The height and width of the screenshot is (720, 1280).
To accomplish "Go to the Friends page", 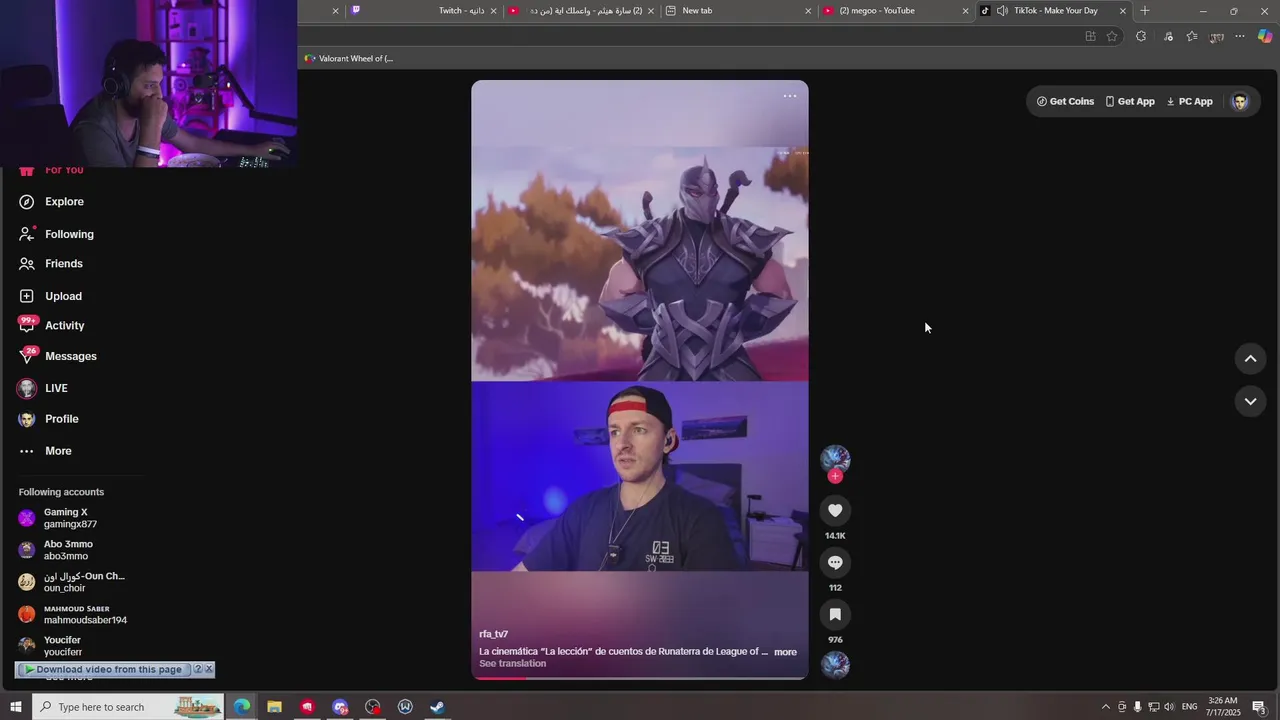I will 51,264.
